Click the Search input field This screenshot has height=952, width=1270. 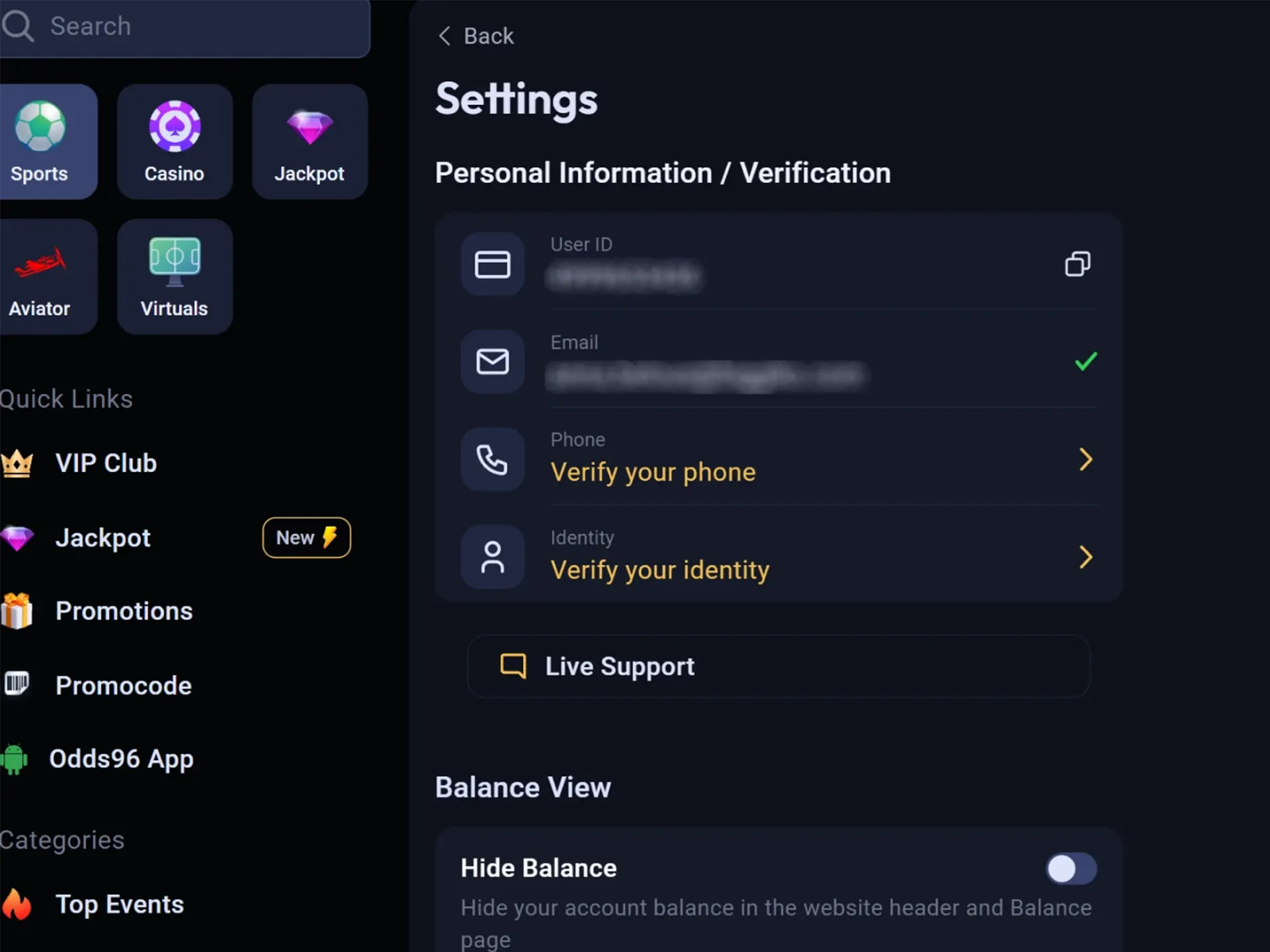[x=186, y=25]
